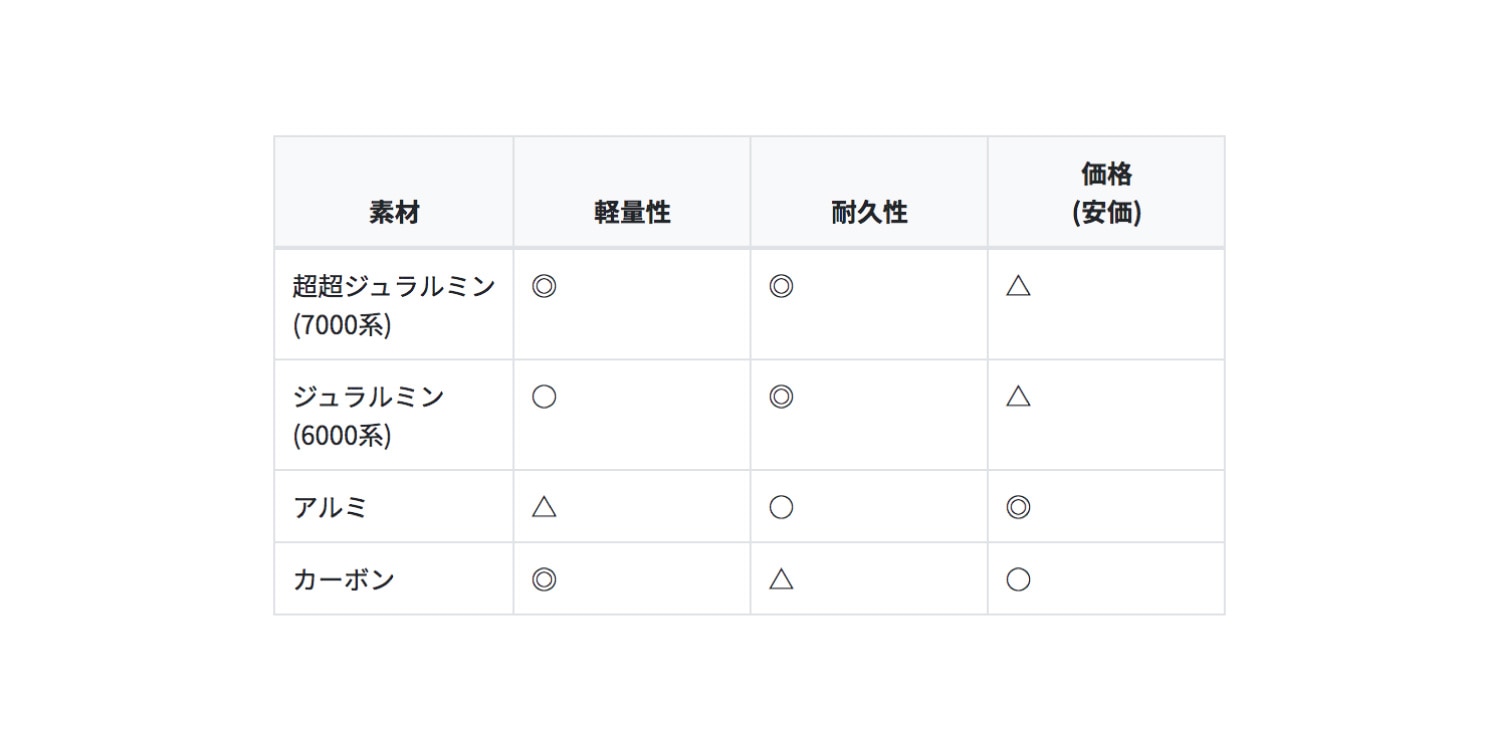This screenshot has width=1500, height=750.
Task: Click the 6000系 row's 価格 triangle symbol
Action: pos(1018,397)
